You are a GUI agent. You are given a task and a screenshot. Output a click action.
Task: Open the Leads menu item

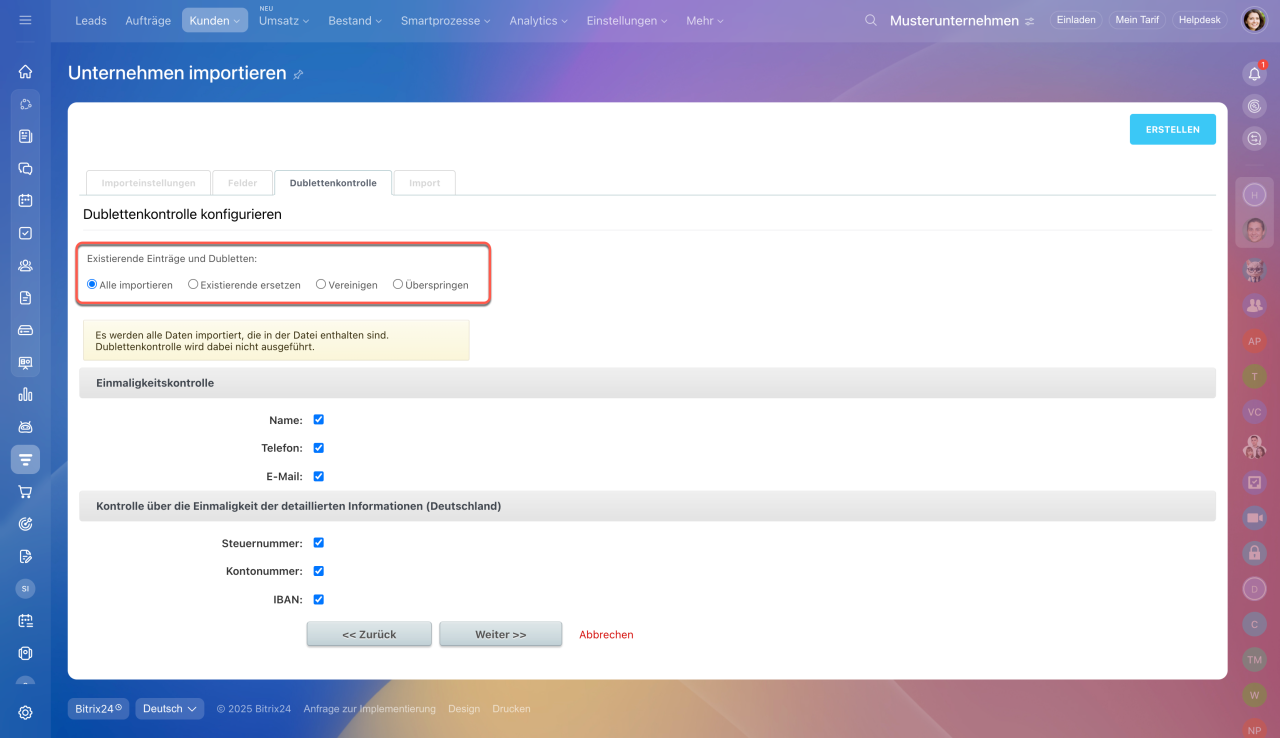click(91, 20)
